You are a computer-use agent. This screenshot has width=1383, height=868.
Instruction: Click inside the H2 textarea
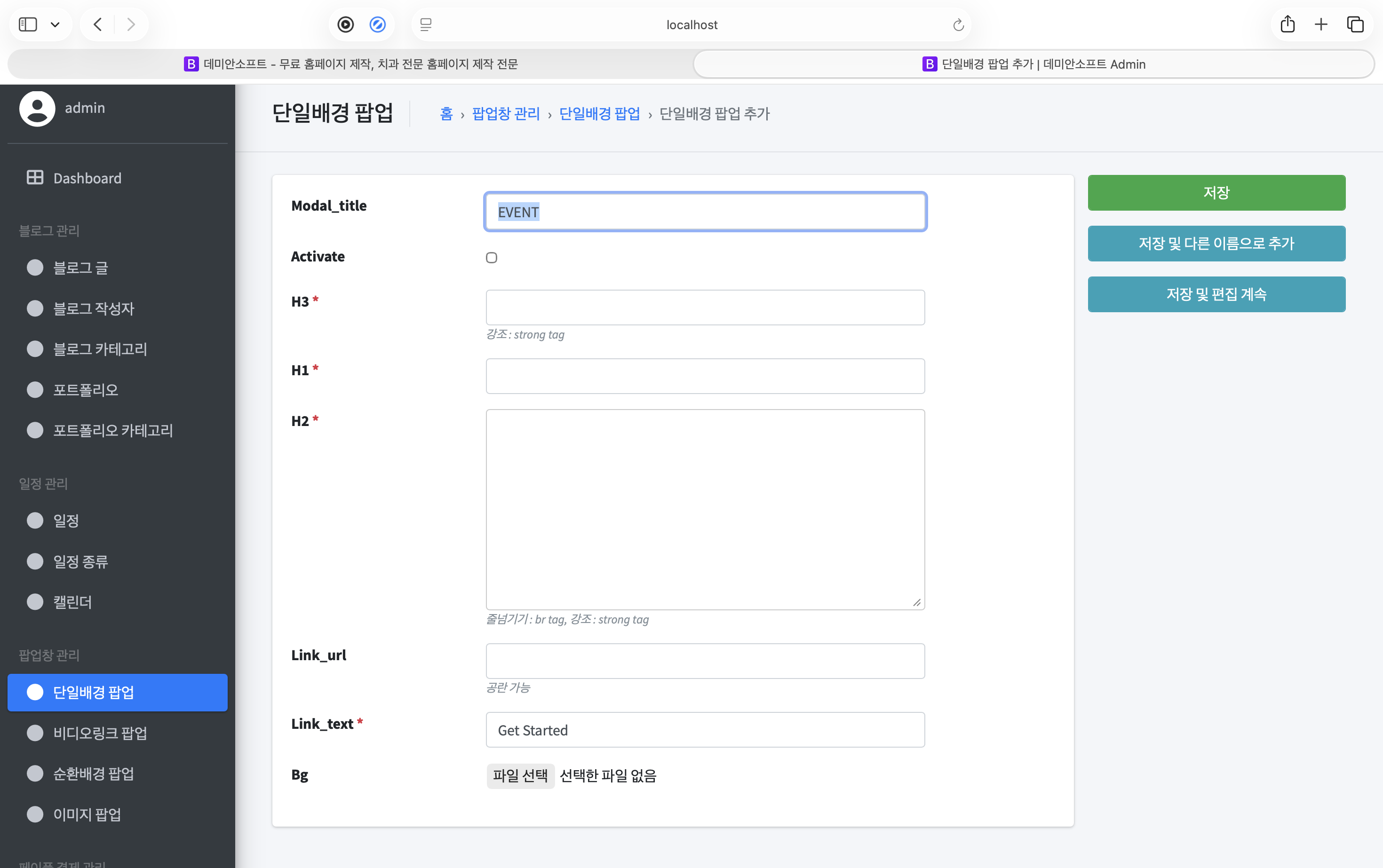point(705,509)
